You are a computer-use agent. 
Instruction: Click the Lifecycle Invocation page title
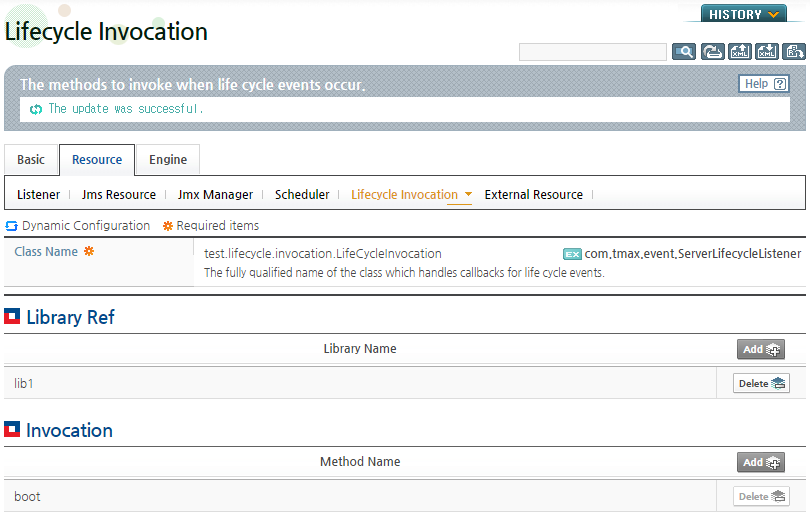tap(106, 32)
